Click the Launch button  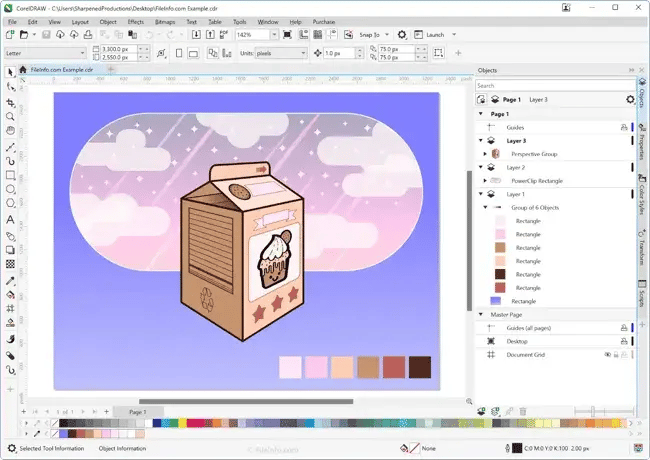pos(435,34)
